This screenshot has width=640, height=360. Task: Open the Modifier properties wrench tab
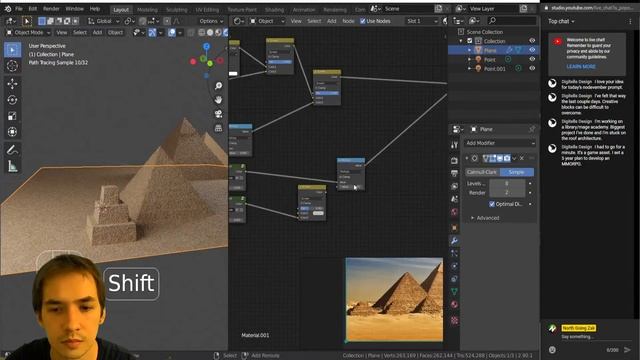454,241
